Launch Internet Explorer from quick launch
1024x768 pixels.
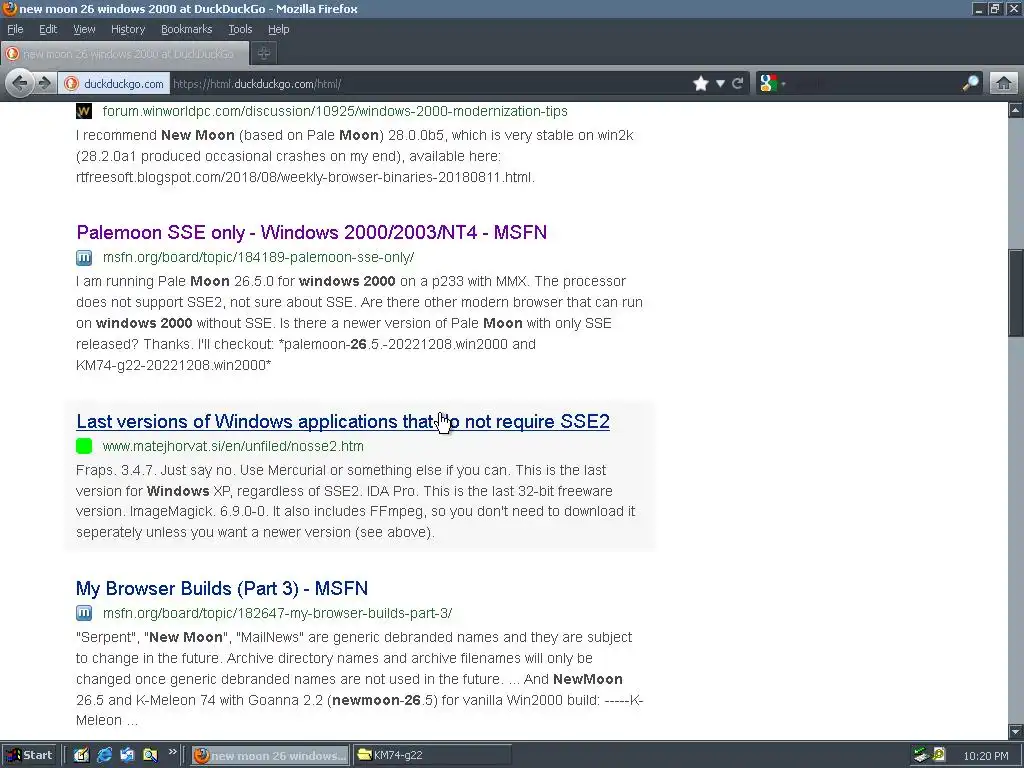click(x=104, y=755)
